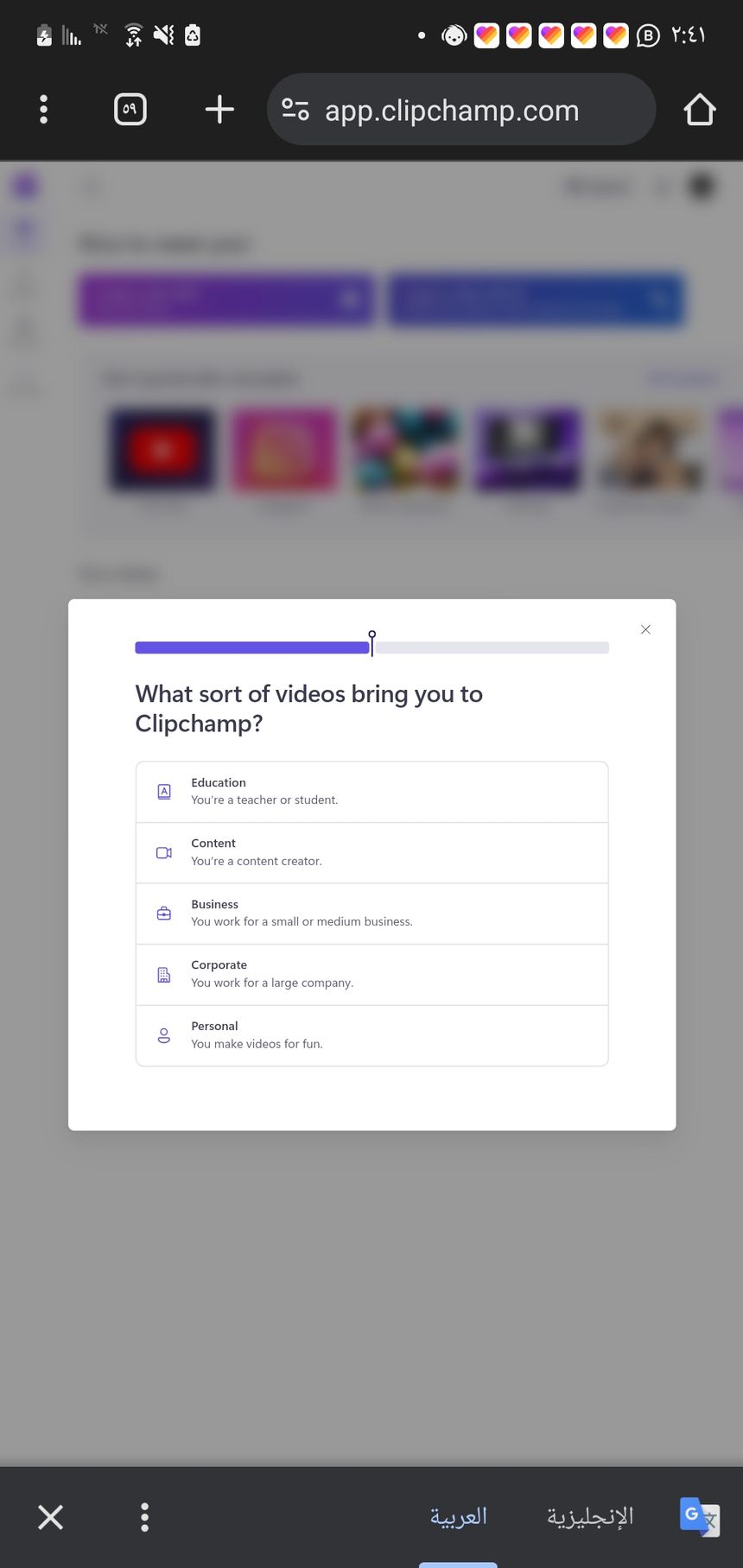Viewport: 743px width, 1568px height.
Task: Close the Google Translate bar
Action: pos(51,1517)
